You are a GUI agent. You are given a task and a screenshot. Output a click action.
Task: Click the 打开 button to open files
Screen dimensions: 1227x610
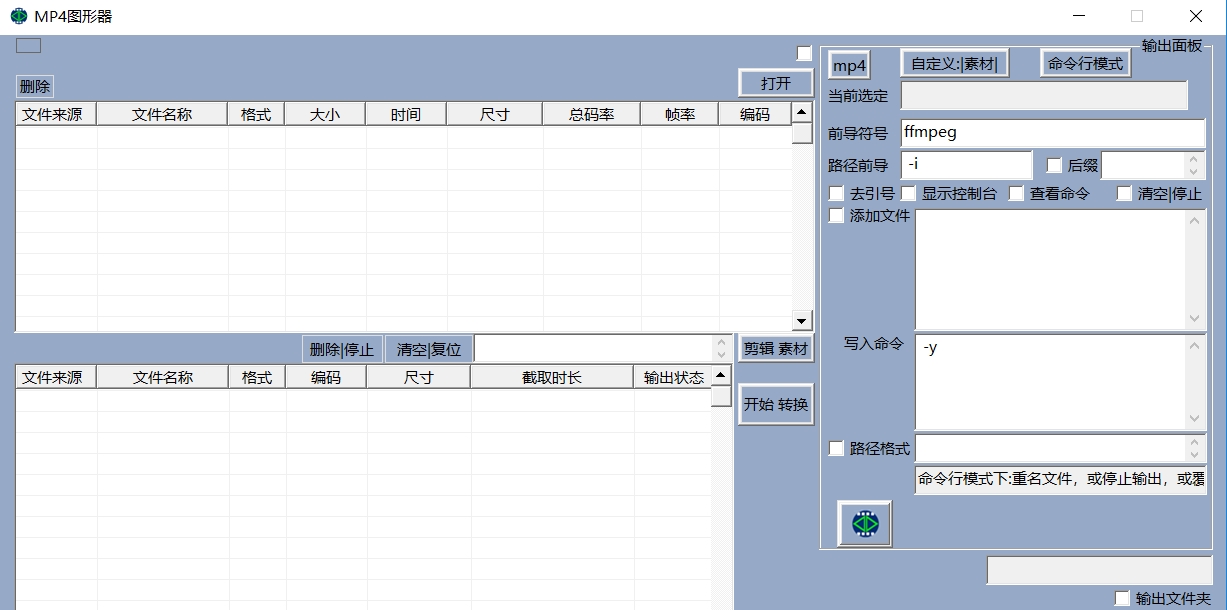[775, 82]
